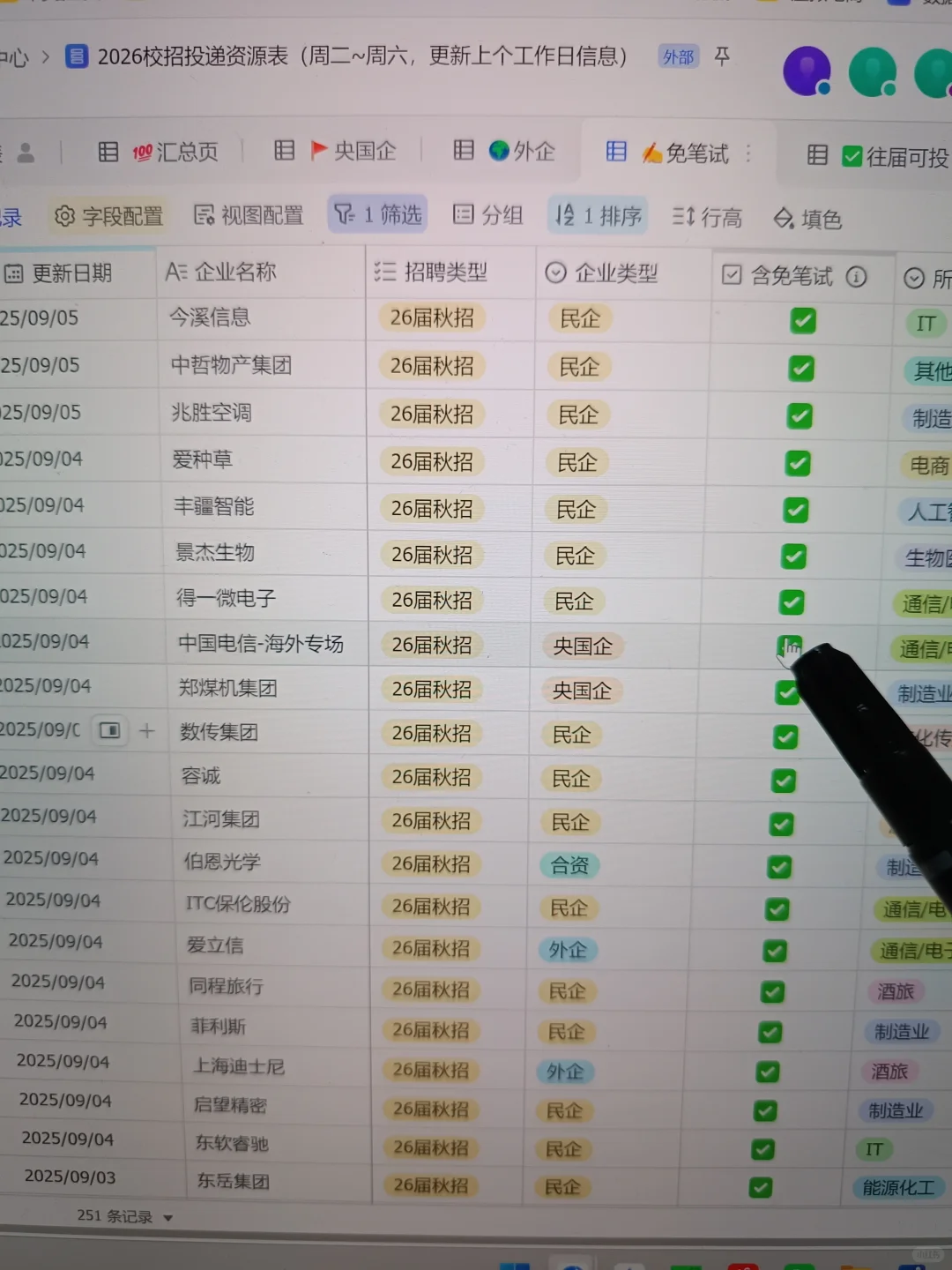Viewport: 952px width, 1270px height.
Task: Click the 外企 tag in 爱立信 row
Action: [568, 950]
